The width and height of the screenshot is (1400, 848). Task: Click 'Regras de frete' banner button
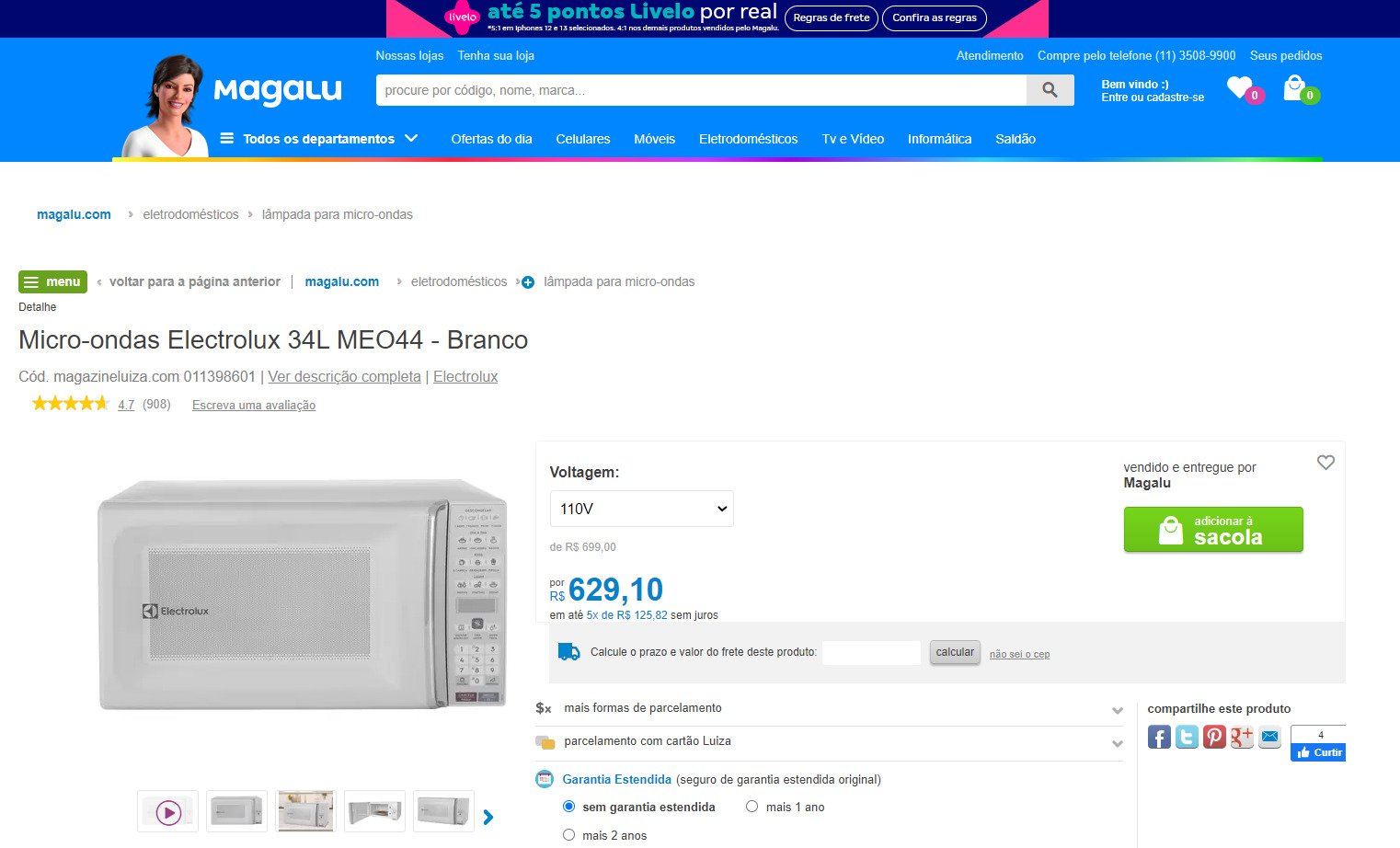click(831, 17)
